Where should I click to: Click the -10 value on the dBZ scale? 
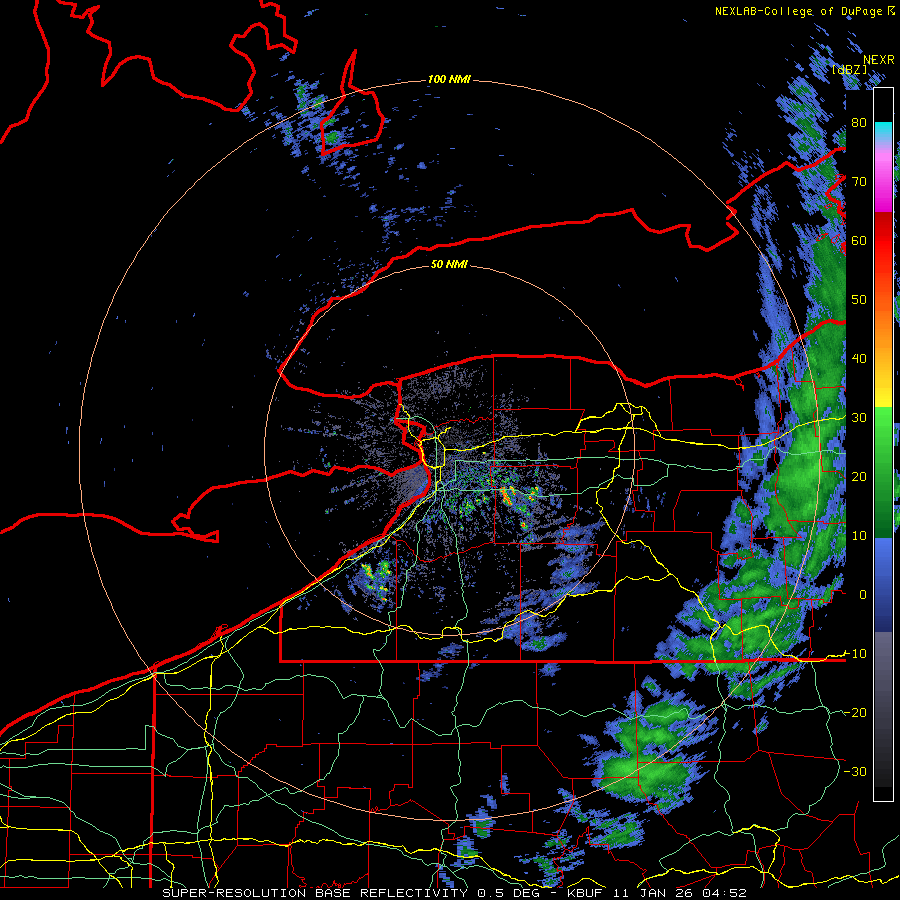(856, 654)
